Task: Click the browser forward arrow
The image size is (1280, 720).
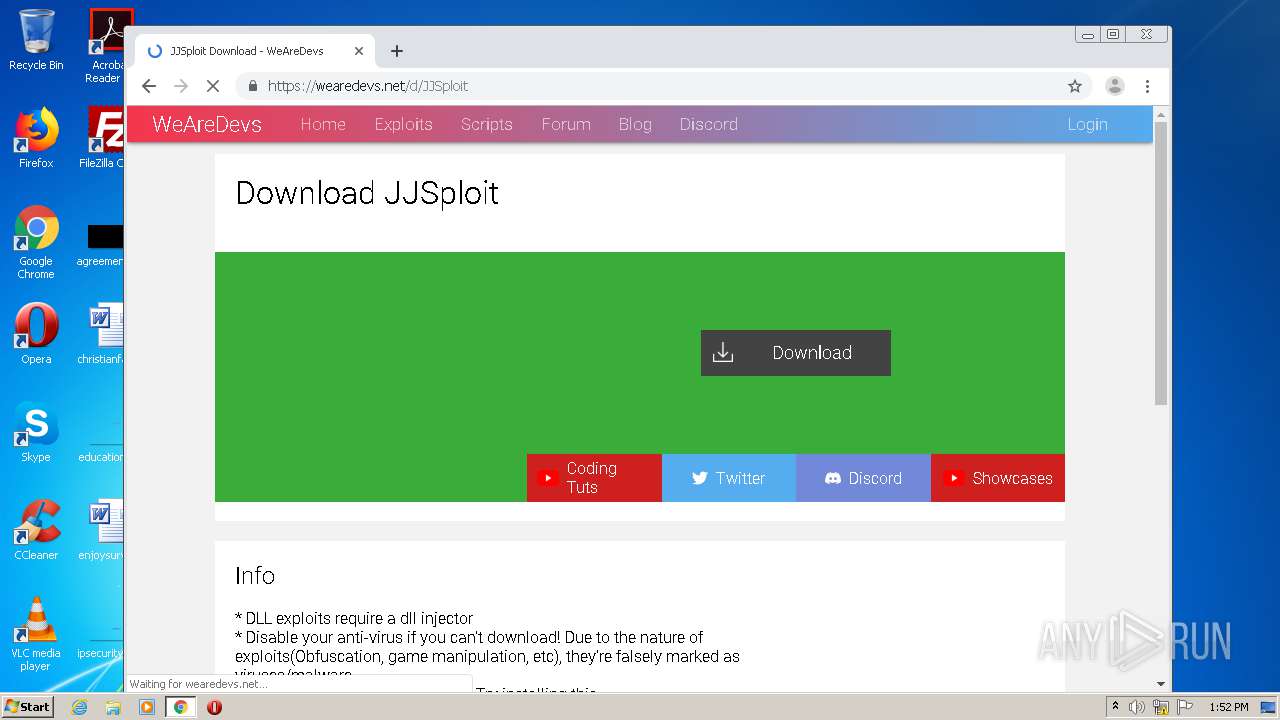Action: click(181, 86)
